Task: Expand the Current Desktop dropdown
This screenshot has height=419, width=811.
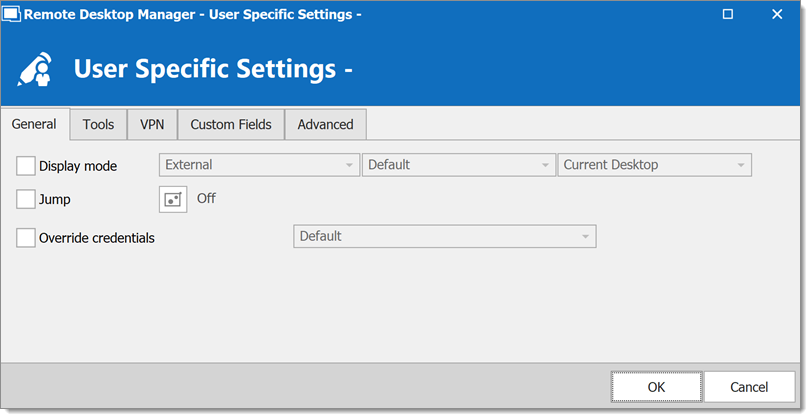Action: pos(654,165)
